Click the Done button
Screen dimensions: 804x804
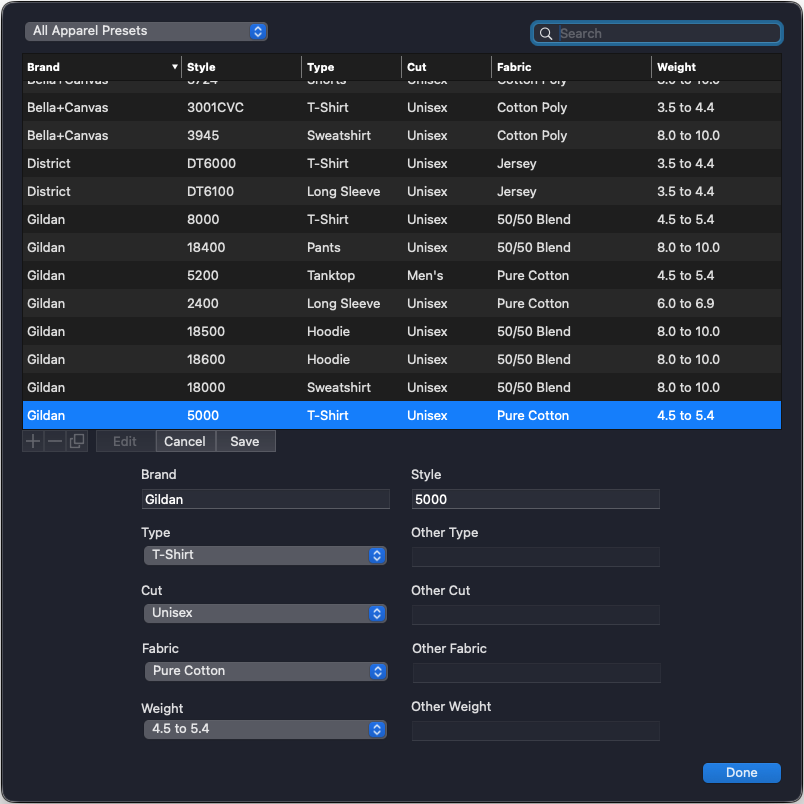(741, 773)
